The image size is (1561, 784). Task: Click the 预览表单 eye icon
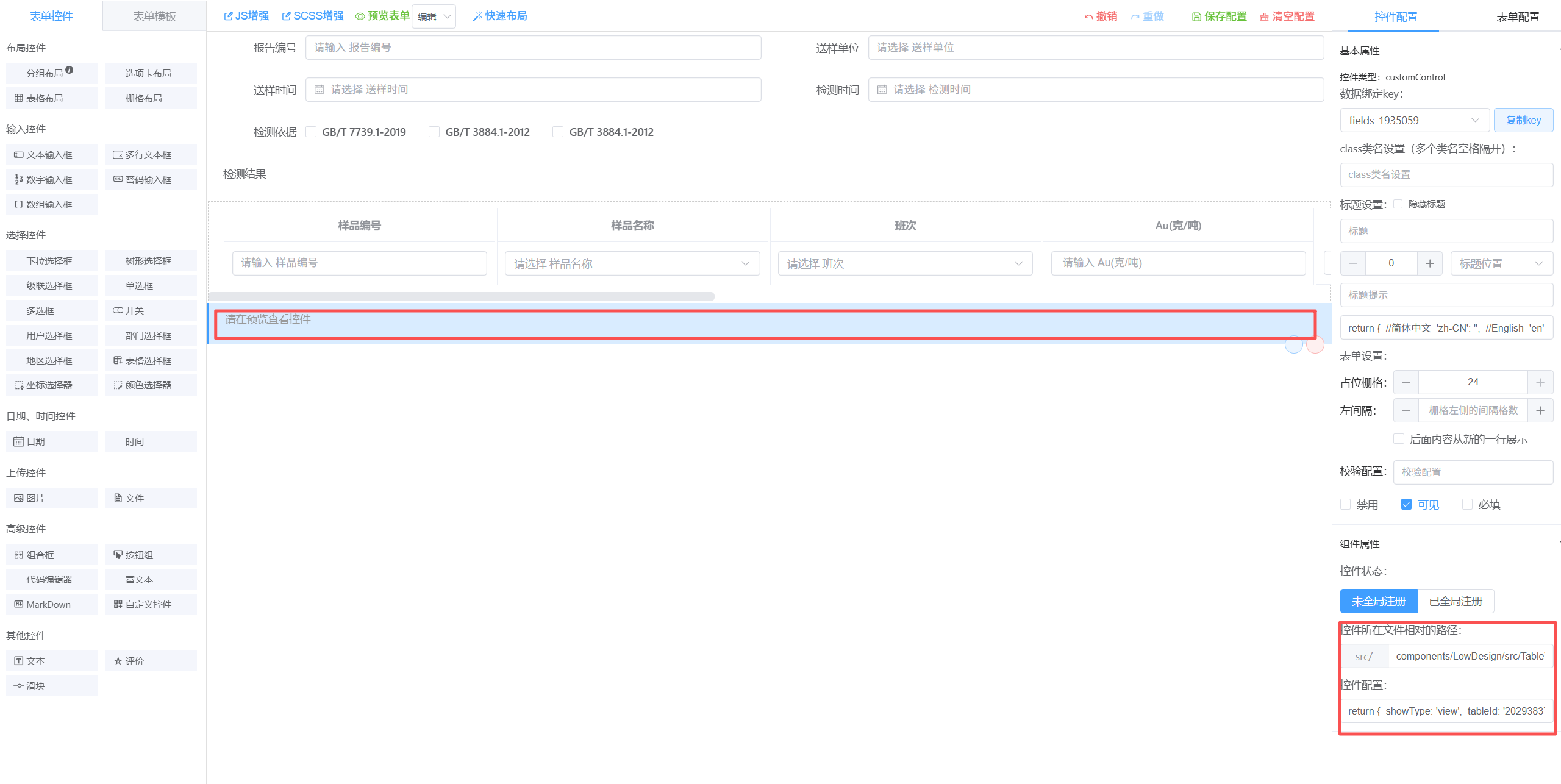[x=360, y=16]
